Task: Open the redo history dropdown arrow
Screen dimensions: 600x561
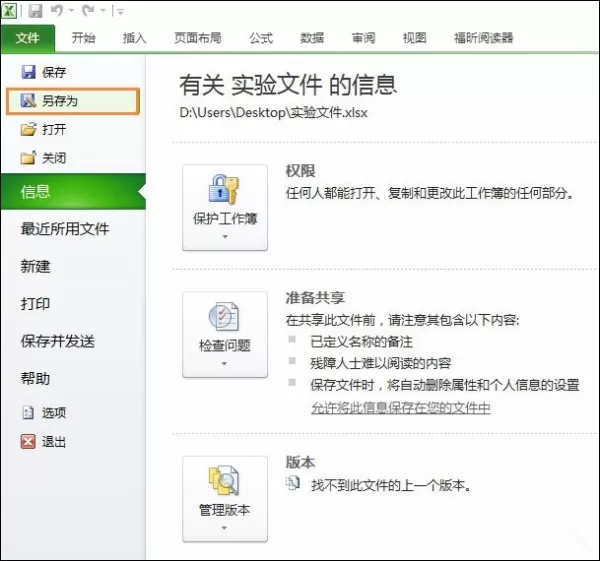Action: click(103, 11)
